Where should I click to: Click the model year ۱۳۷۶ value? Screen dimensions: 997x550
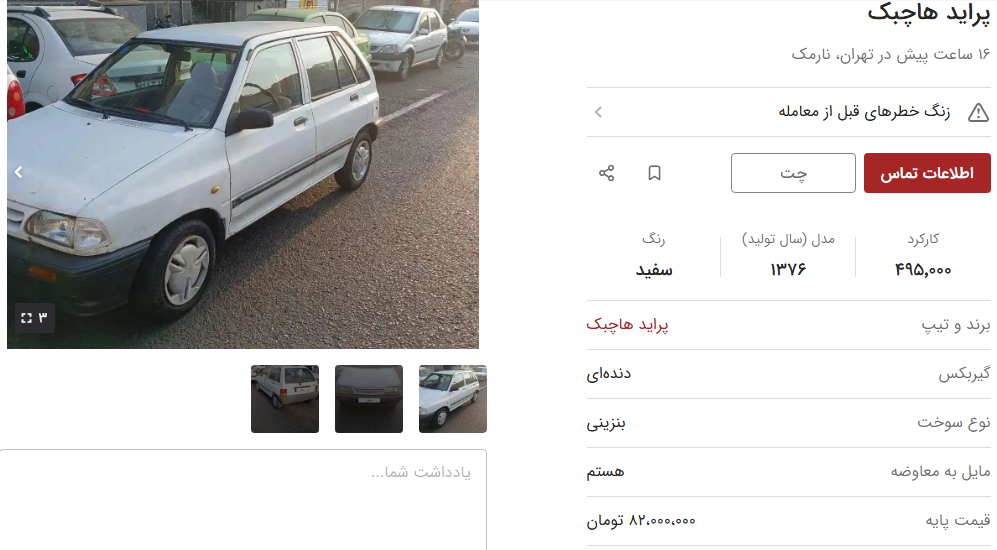pos(788,270)
